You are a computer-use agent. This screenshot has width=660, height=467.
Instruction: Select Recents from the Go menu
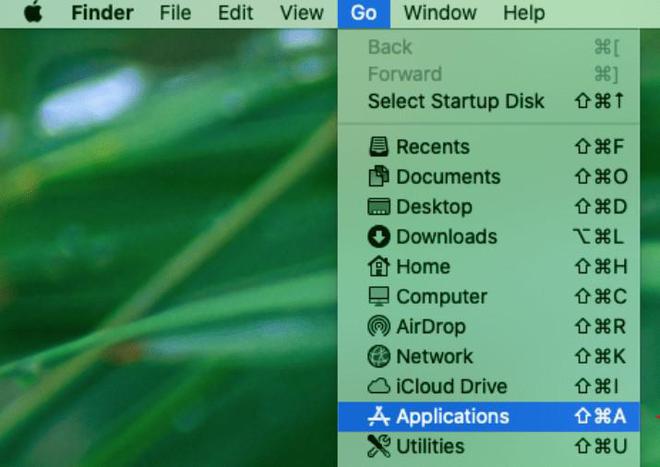pos(433,147)
